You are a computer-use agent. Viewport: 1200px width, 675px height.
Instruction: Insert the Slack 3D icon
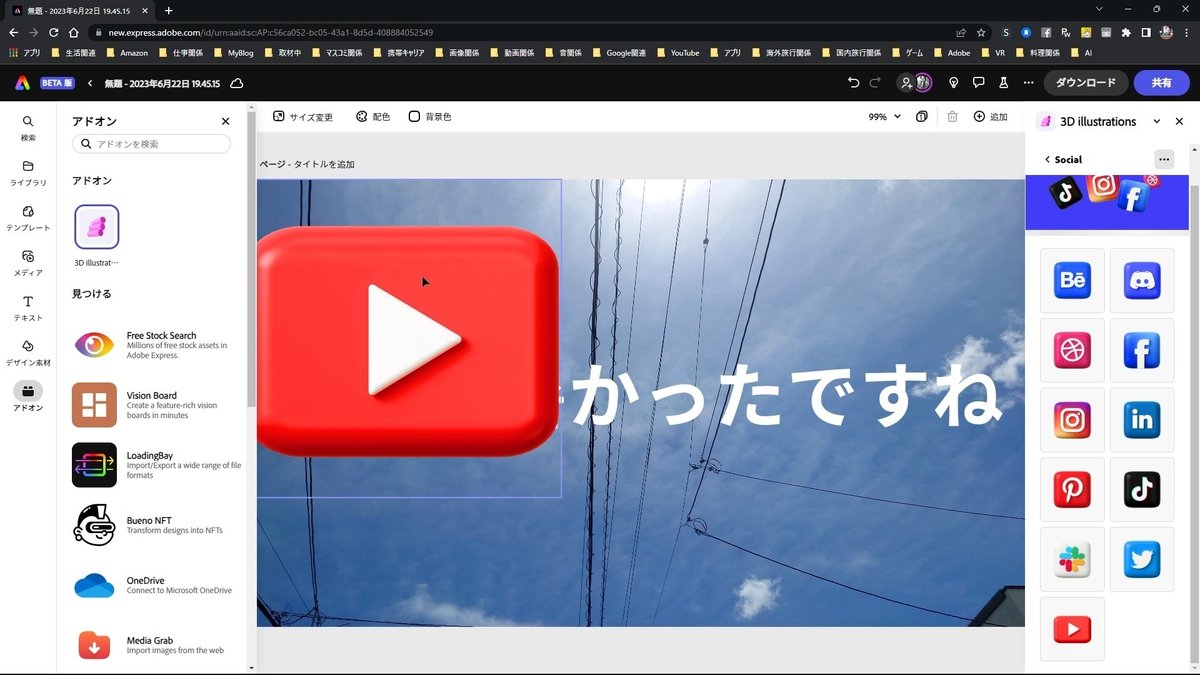click(1072, 560)
